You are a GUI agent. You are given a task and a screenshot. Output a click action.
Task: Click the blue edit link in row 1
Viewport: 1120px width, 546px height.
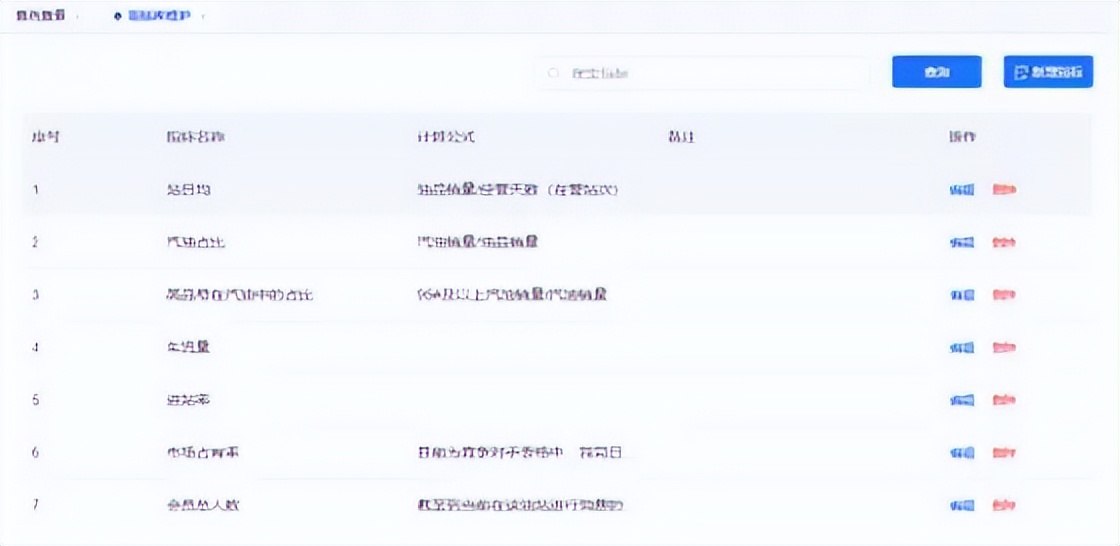[x=961, y=190]
